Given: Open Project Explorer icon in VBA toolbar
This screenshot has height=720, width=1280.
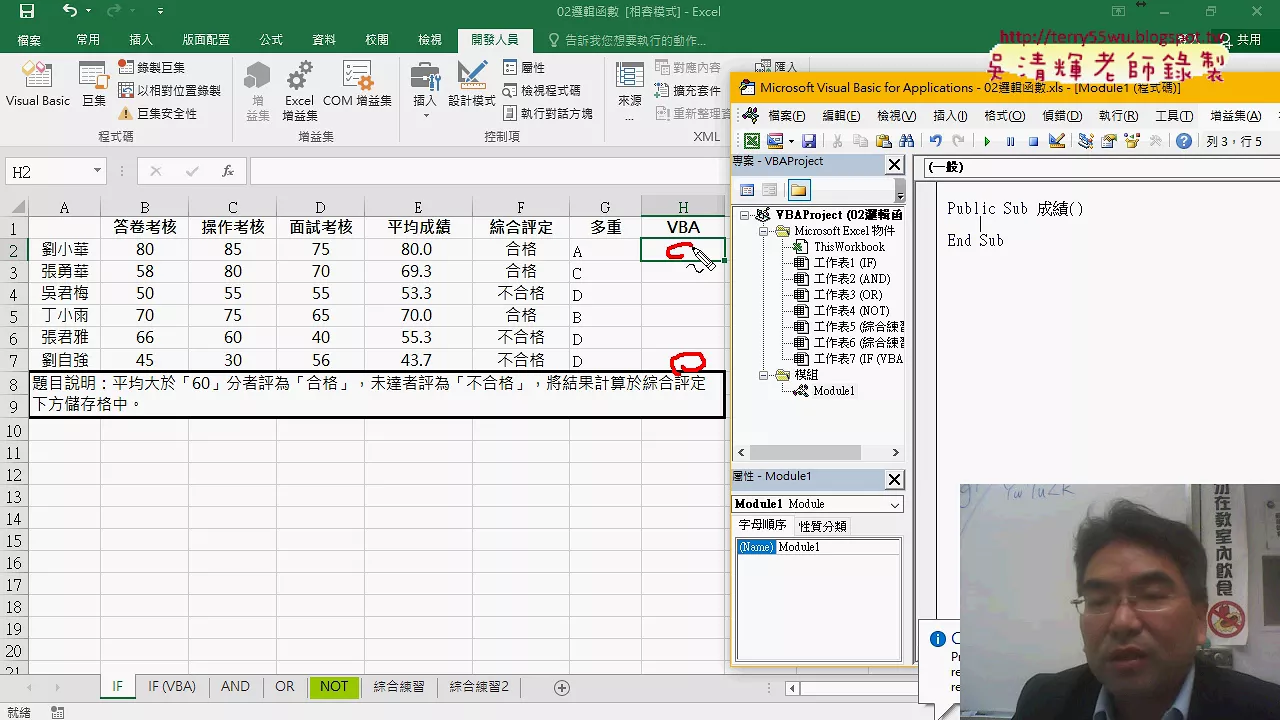Looking at the screenshot, I should [1085, 142].
